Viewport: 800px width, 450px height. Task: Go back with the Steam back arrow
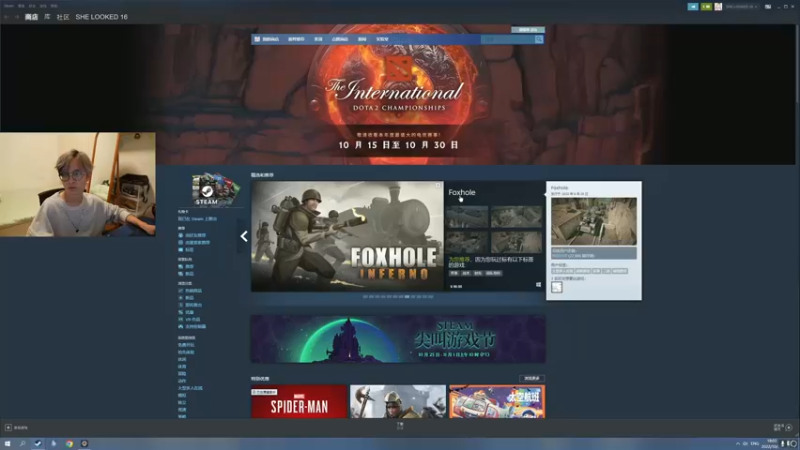pyautogui.click(x=7, y=17)
